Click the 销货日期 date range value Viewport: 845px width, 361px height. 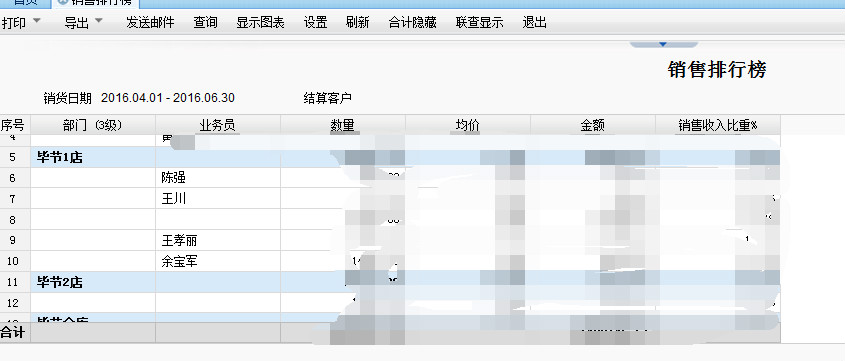point(168,98)
